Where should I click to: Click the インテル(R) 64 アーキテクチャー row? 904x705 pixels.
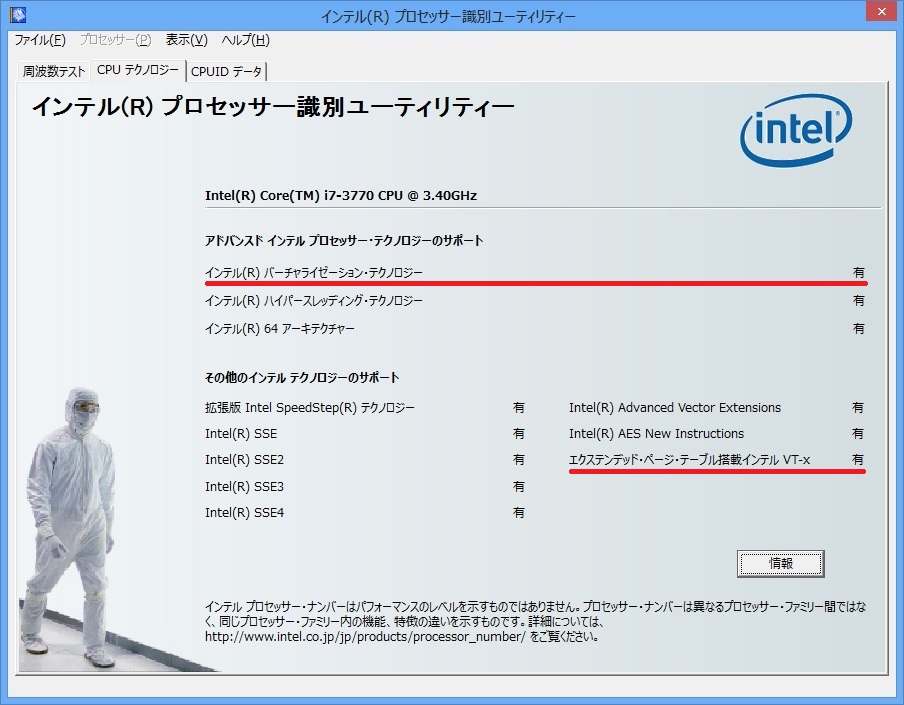[535, 329]
